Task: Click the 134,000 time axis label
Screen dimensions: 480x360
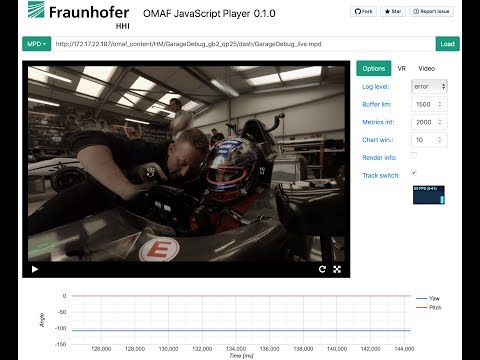Action: coord(236,349)
